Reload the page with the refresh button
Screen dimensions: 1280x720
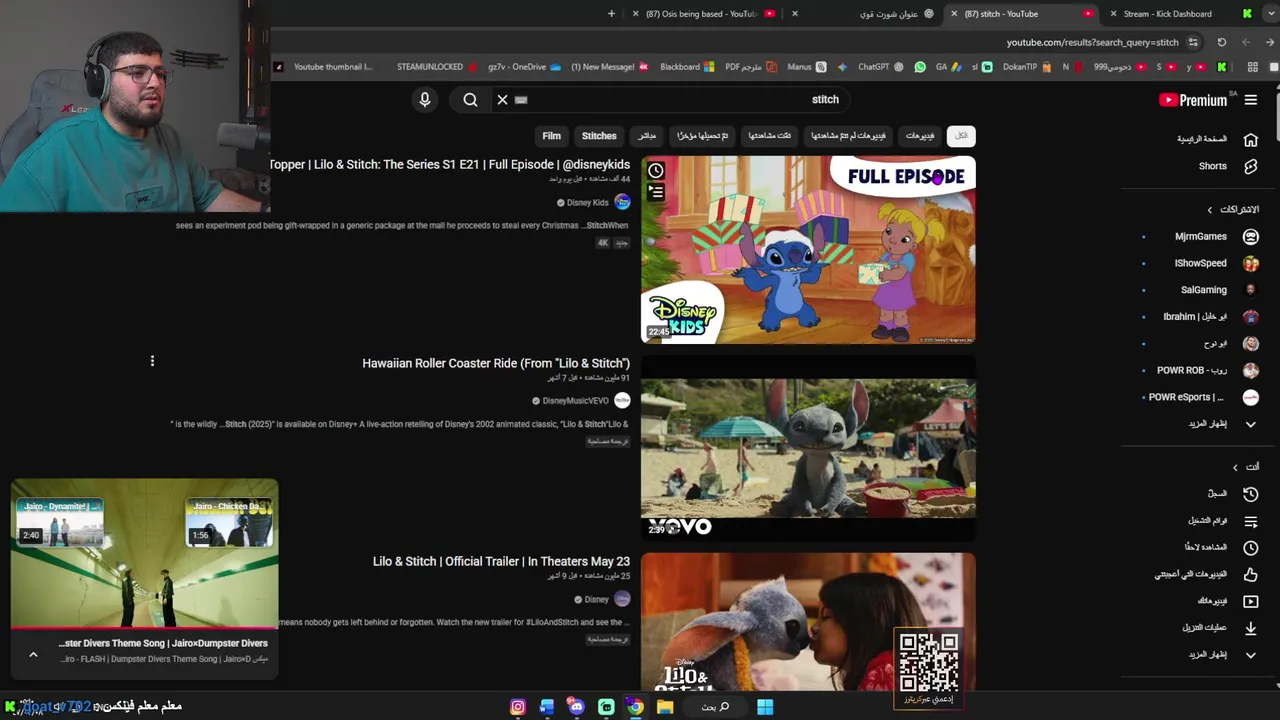(x=1221, y=42)
